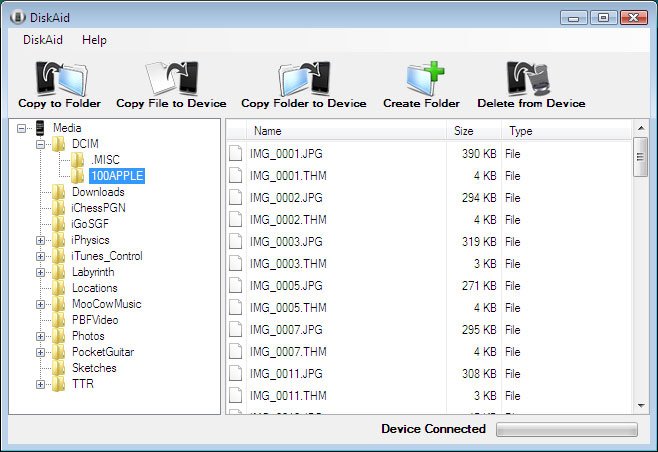
Task: Select the iTunes_Control folder label
Action: [x=107, y=256]
